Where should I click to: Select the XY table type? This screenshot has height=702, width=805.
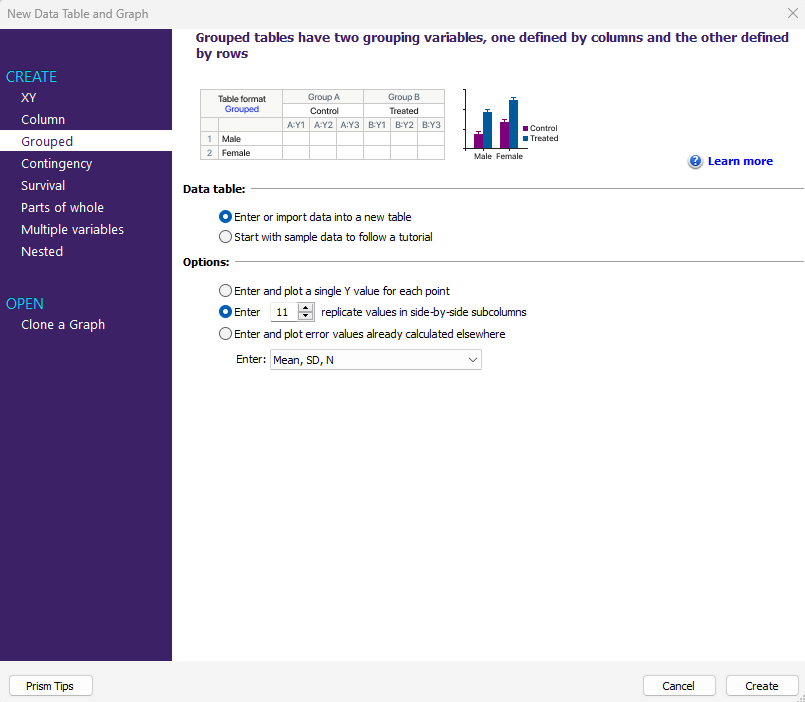coord(28,98)
